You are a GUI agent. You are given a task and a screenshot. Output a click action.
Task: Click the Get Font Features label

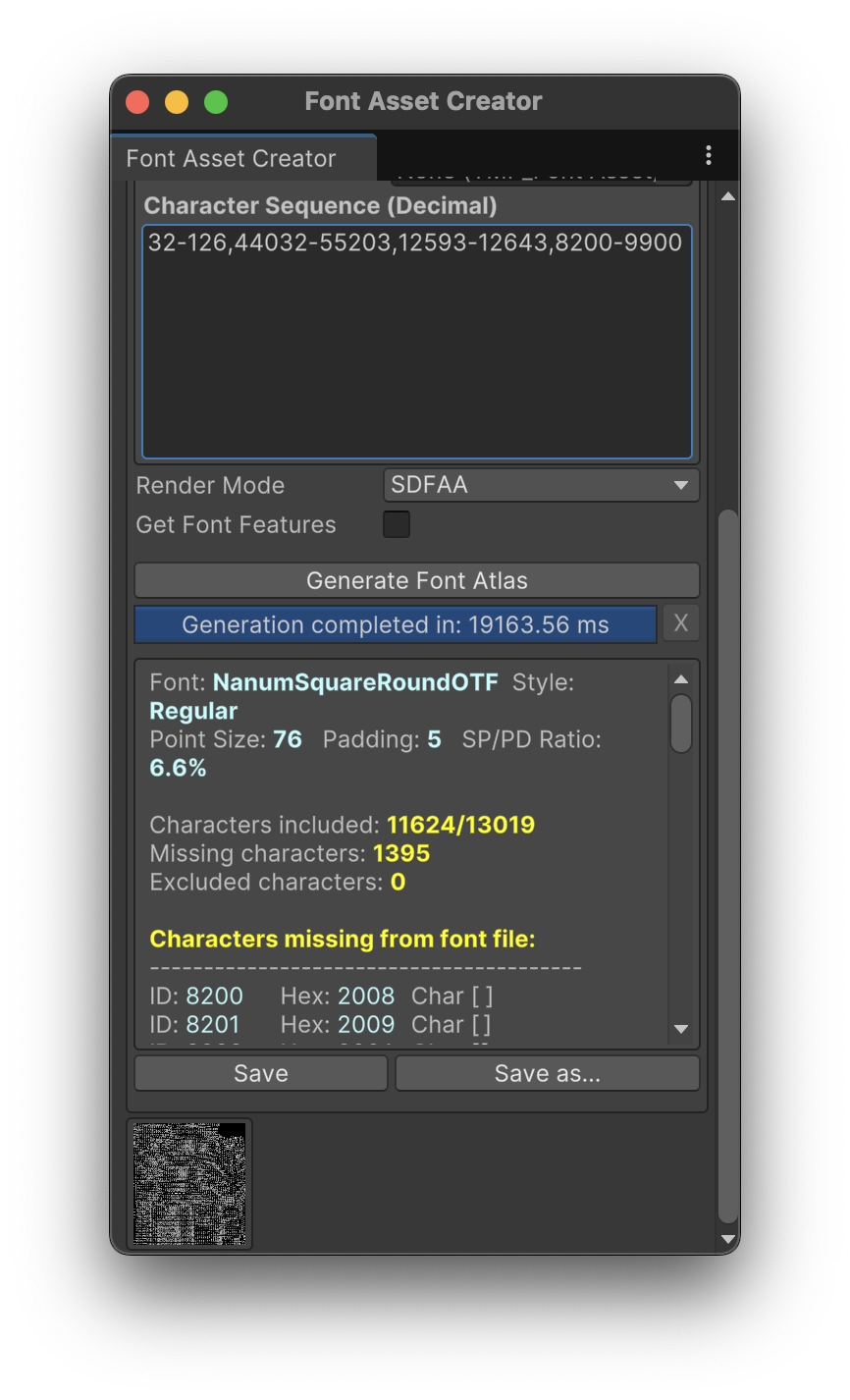pos(236,524)
